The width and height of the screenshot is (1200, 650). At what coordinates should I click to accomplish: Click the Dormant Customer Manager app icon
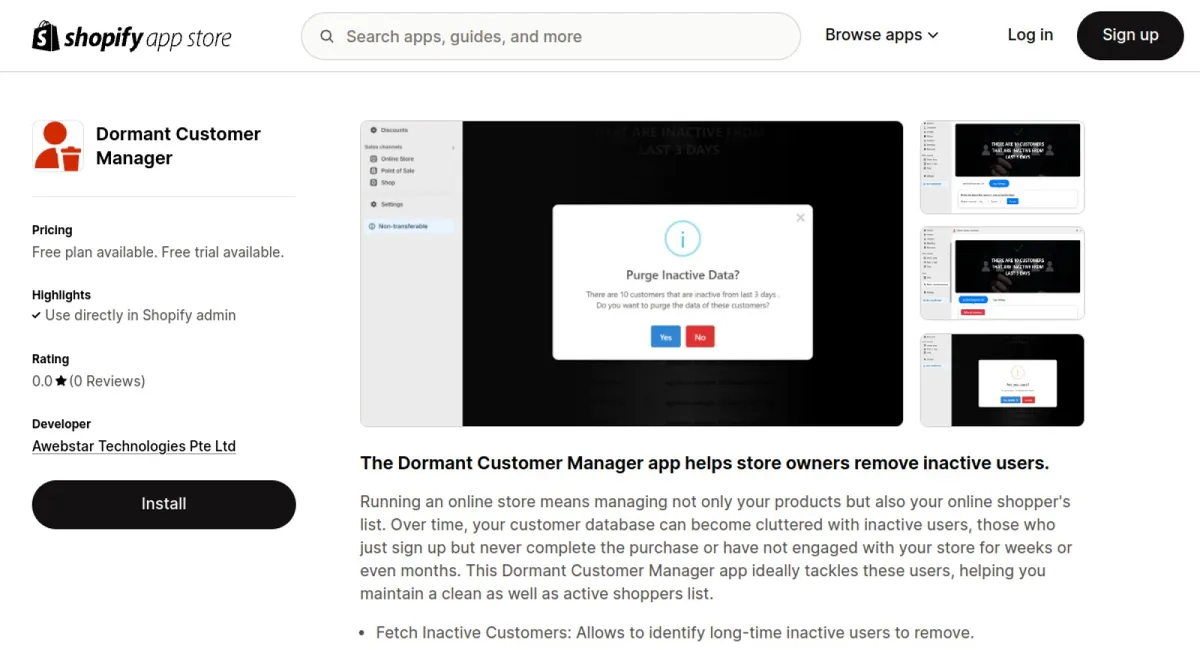(58, 146)
